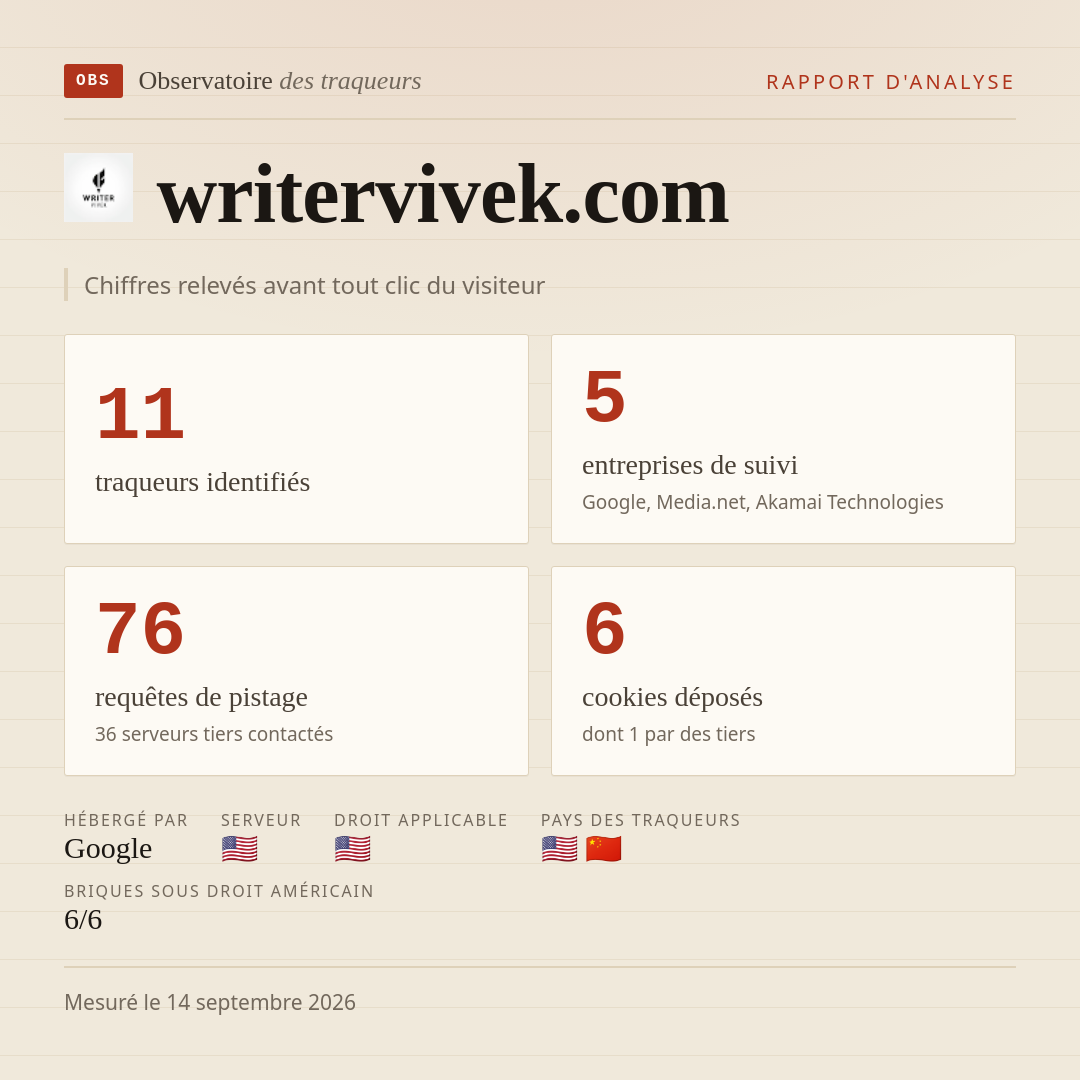Click the number 6 in the cookies card
This screenshot has width=1080, height=1080.
pos(604,628)
